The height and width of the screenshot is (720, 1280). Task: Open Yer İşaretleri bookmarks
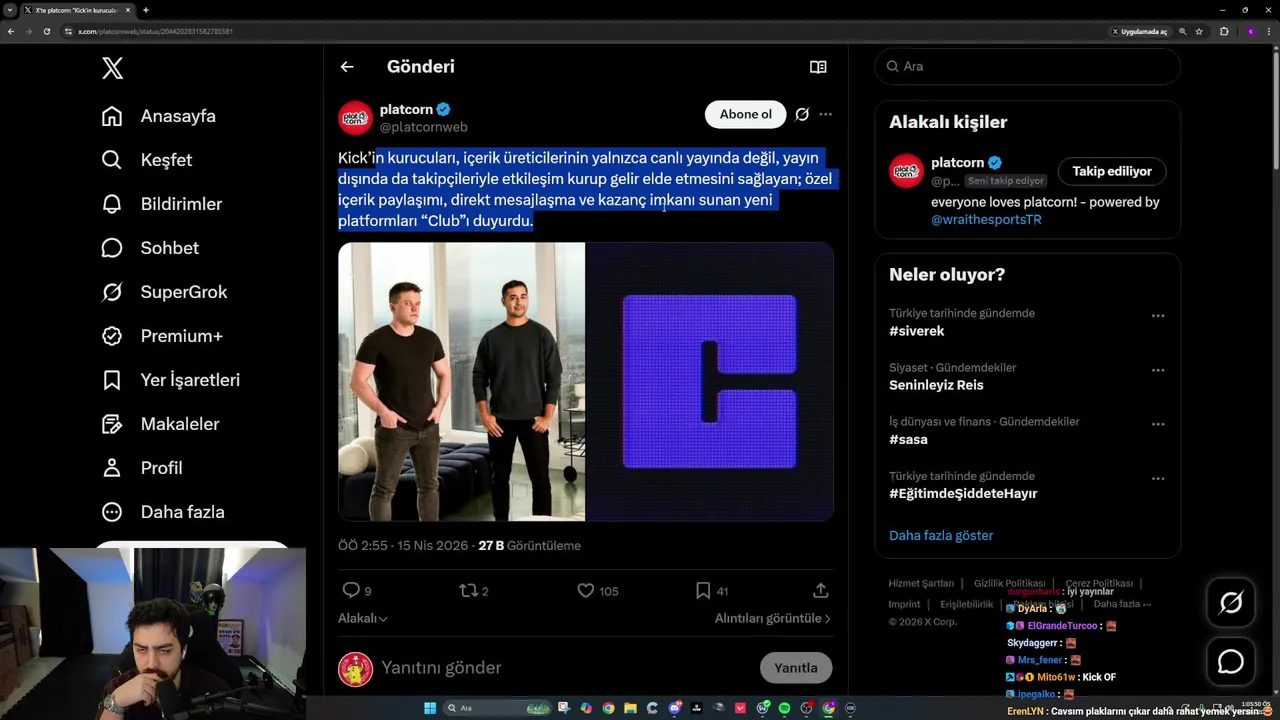[171, 380]
